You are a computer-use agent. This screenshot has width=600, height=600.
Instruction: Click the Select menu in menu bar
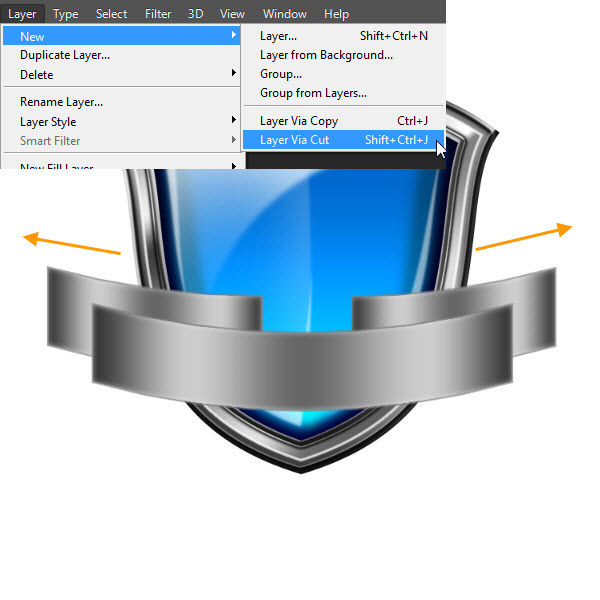click(111, 14)
